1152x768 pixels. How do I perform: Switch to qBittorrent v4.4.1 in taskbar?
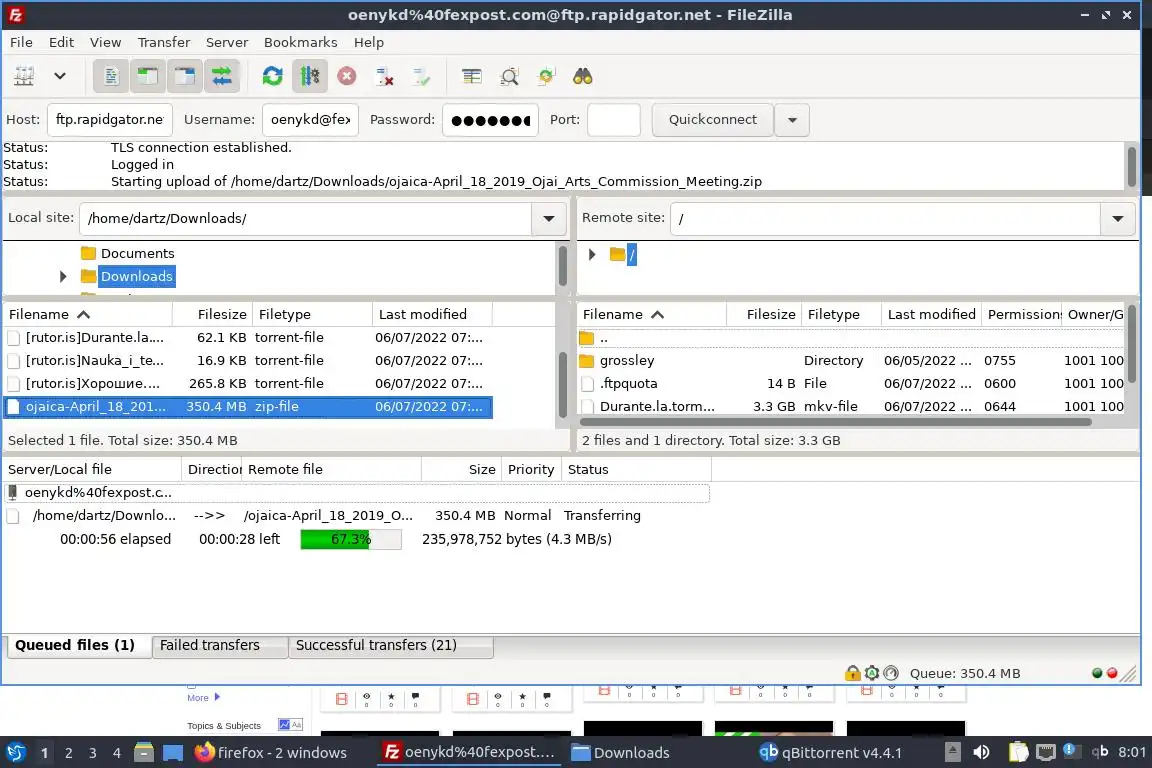830,753
